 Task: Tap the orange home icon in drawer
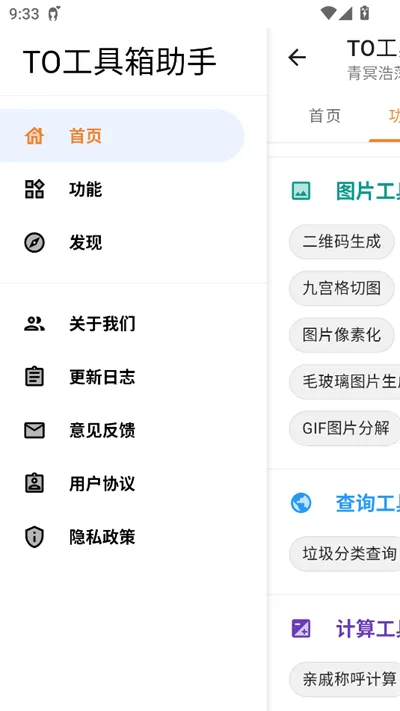[34, 136]
